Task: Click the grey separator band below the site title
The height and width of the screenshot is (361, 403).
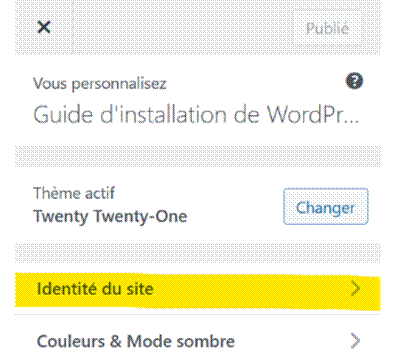Action: click(198, 156)
